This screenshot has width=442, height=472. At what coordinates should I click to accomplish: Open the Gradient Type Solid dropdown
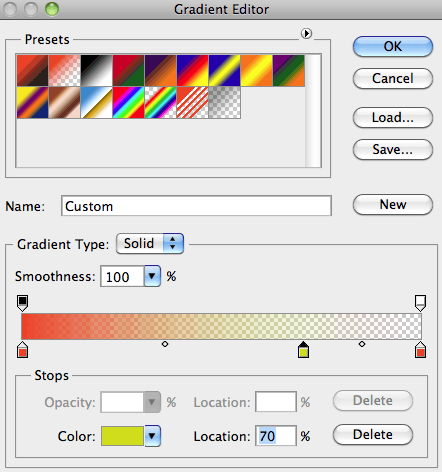pos(150,243)
